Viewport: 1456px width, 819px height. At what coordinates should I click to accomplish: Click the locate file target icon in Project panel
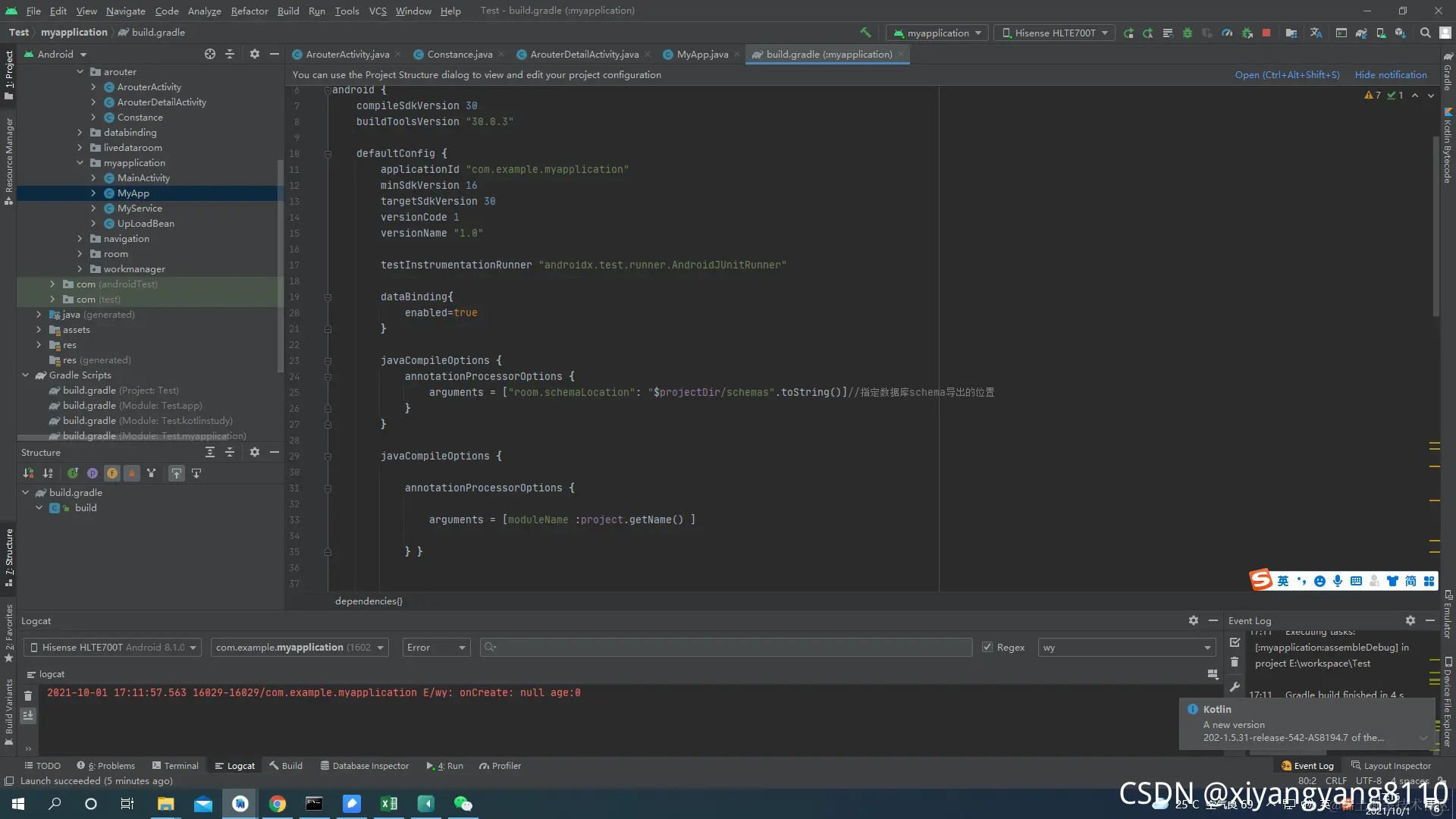(x=210, y=54)
